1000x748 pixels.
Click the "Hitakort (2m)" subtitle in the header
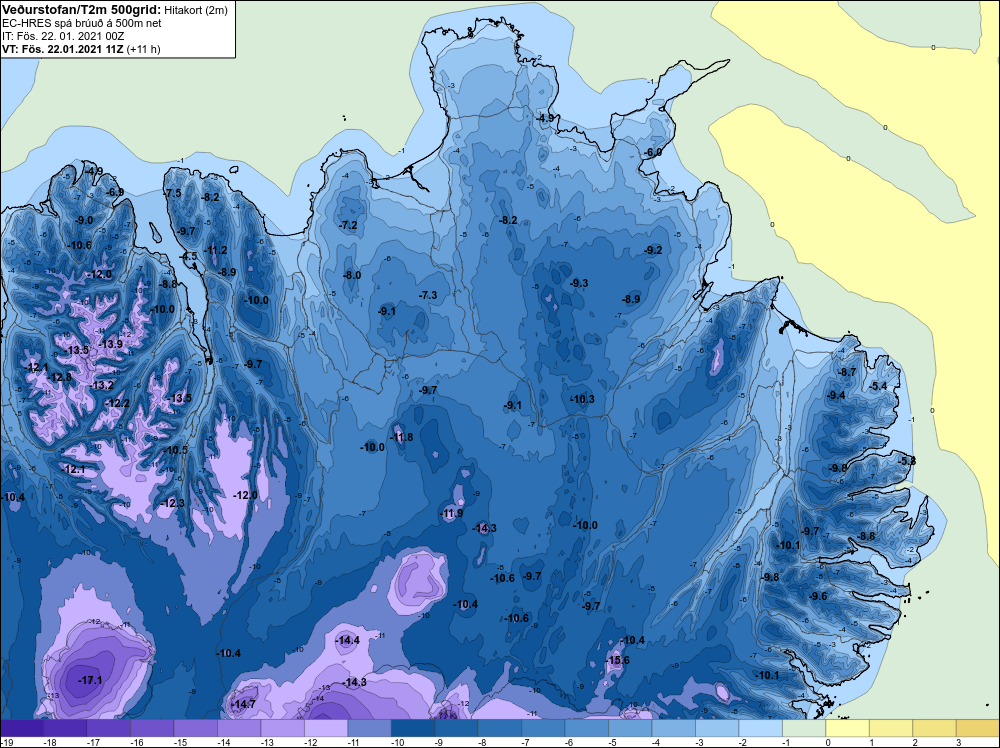[195, 10]
